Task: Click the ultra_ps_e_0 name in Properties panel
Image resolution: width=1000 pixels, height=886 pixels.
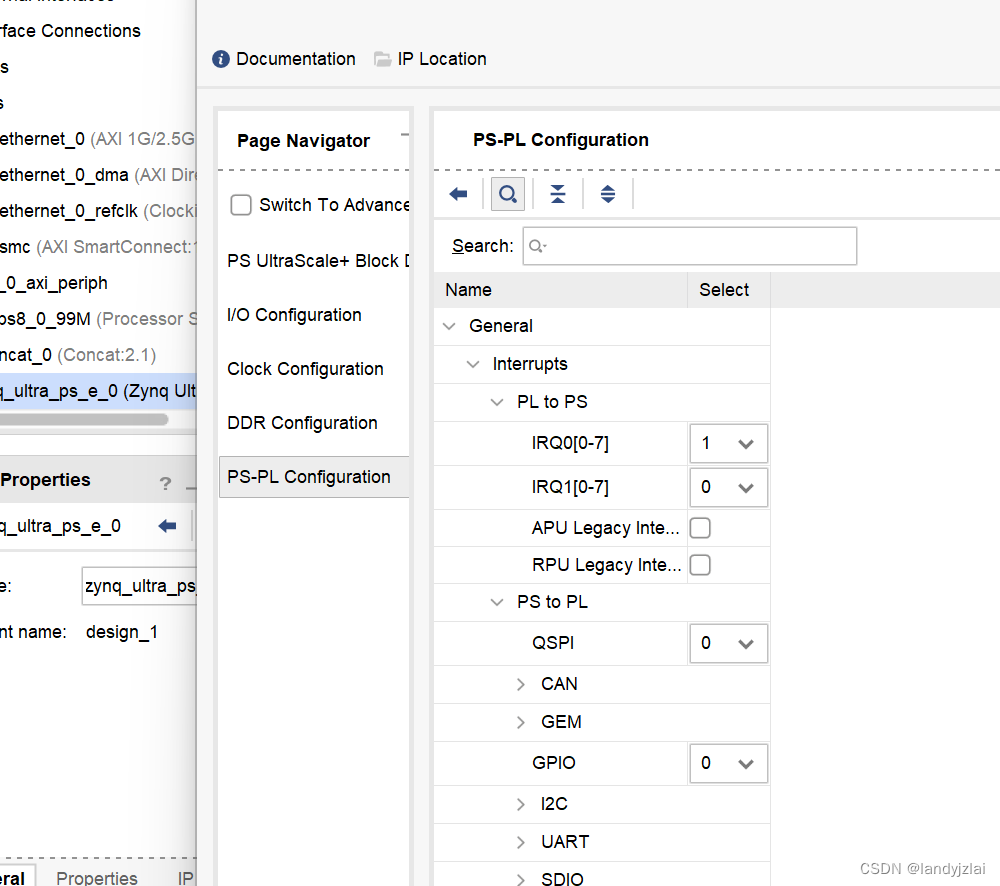Action: (61, 526)
